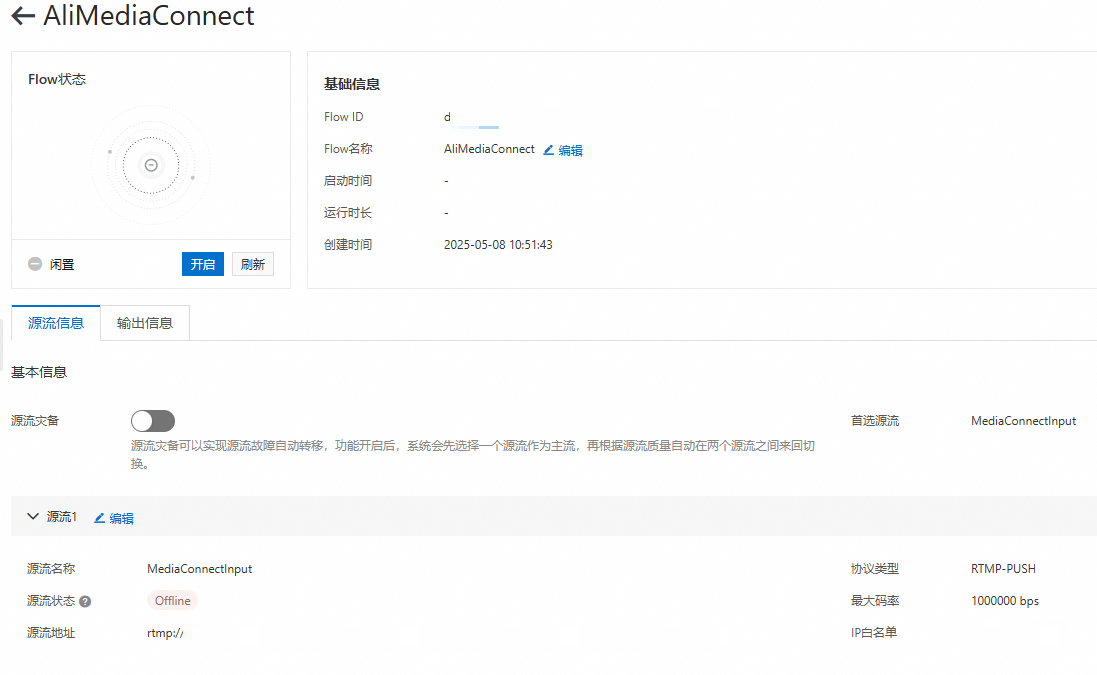1097x675 pixels.
Task: Switch to the 源流信息 tab
Action: click(x=56, y=323)
